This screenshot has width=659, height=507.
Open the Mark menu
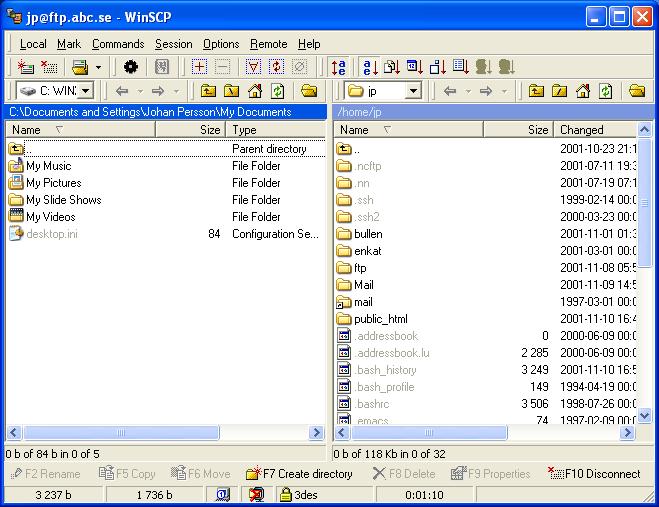click(69, 44)
